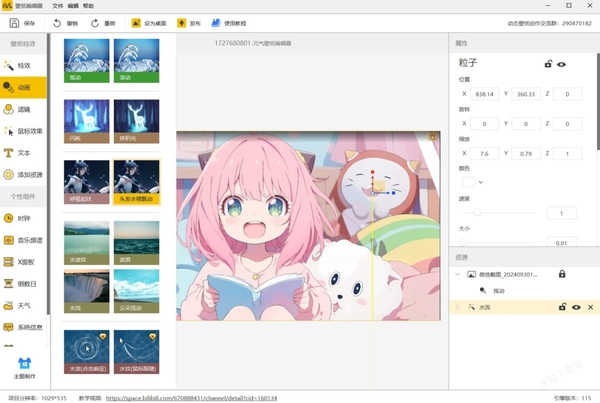Viewport: 600px width, 403px height.
Task: Click the blue horizontal gizmo handle on canvas
Action: point(393,193)
